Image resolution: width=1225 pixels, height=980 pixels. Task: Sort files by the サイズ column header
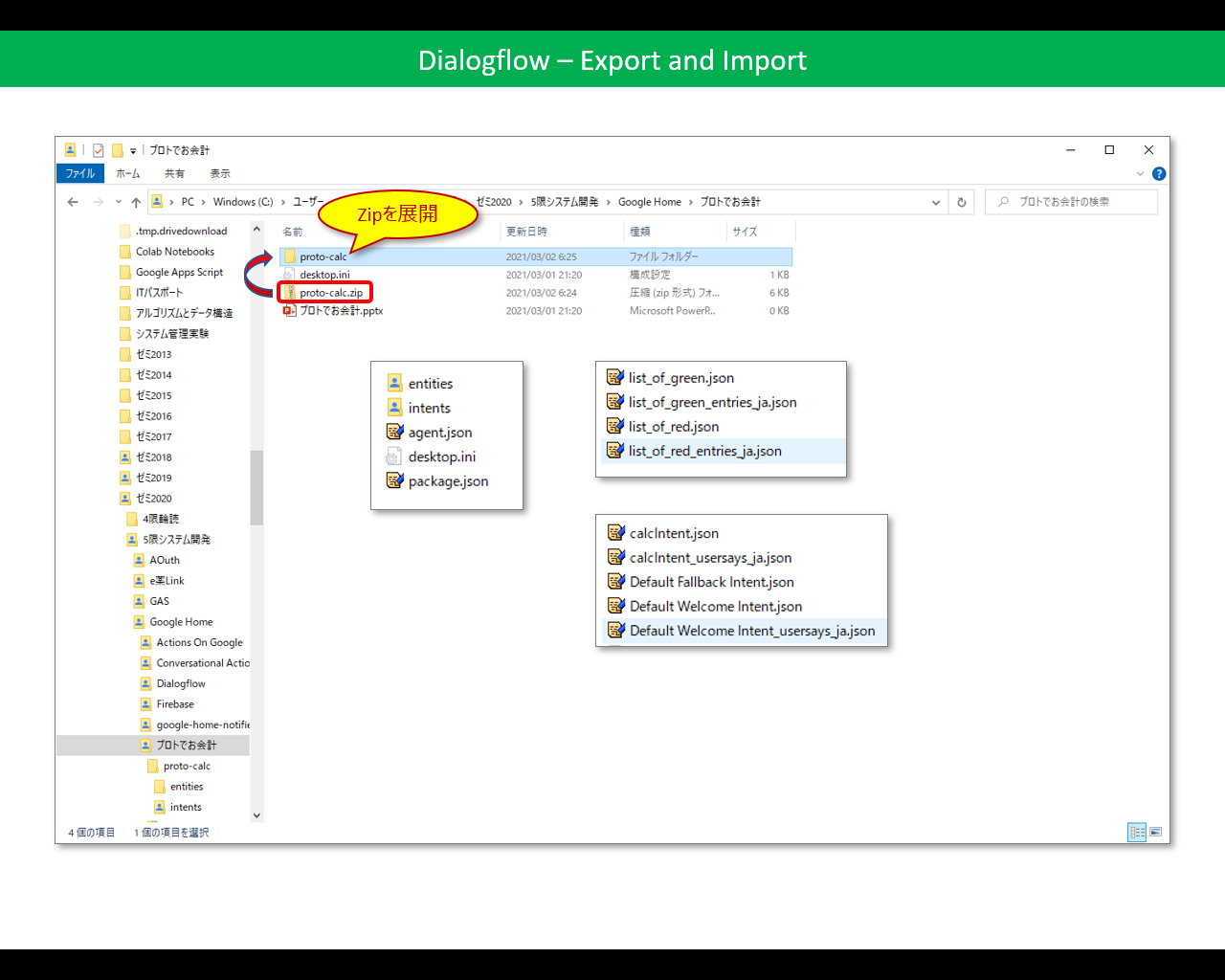(745, 232)
